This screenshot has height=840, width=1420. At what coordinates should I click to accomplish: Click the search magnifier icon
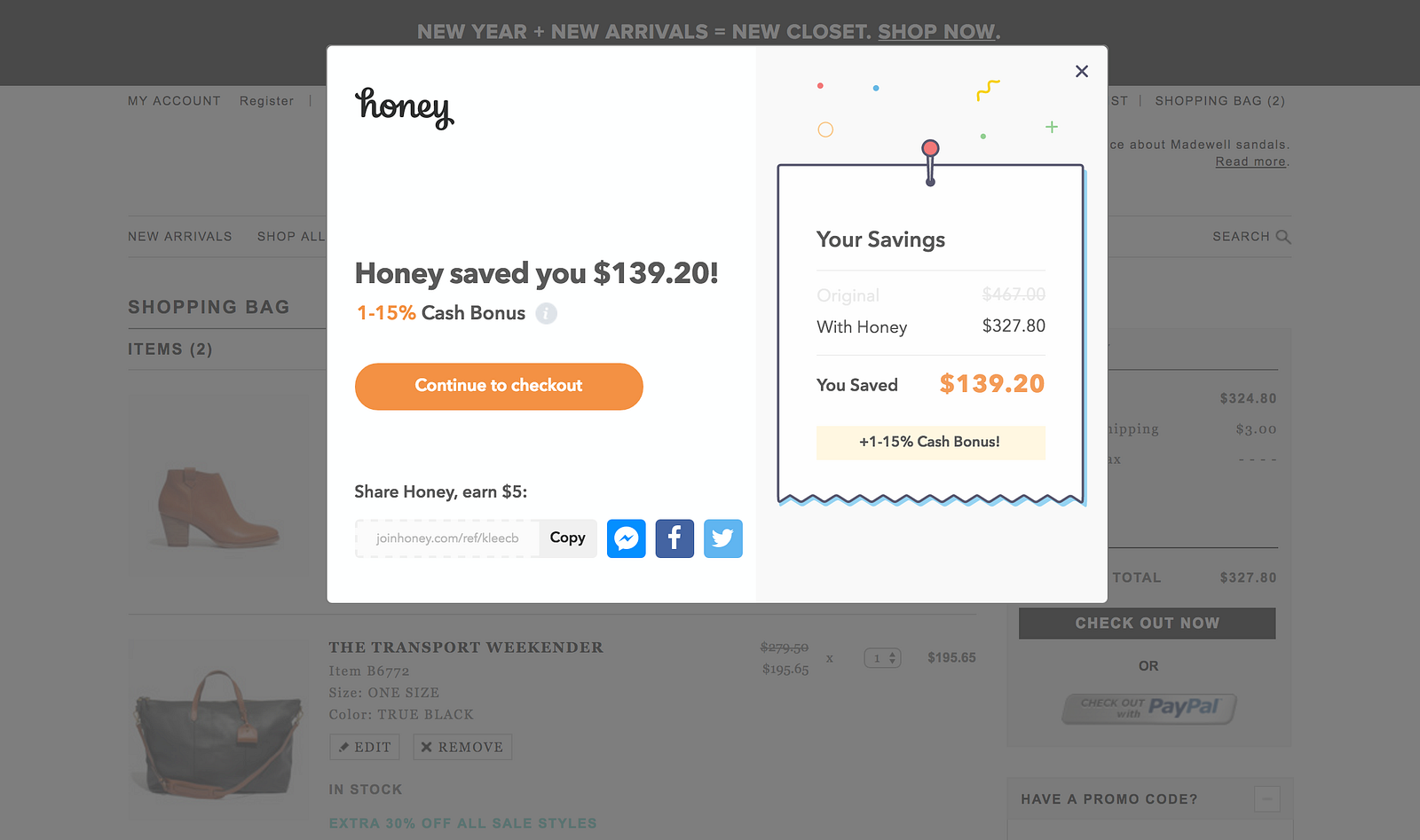[x=1283, y=237]
